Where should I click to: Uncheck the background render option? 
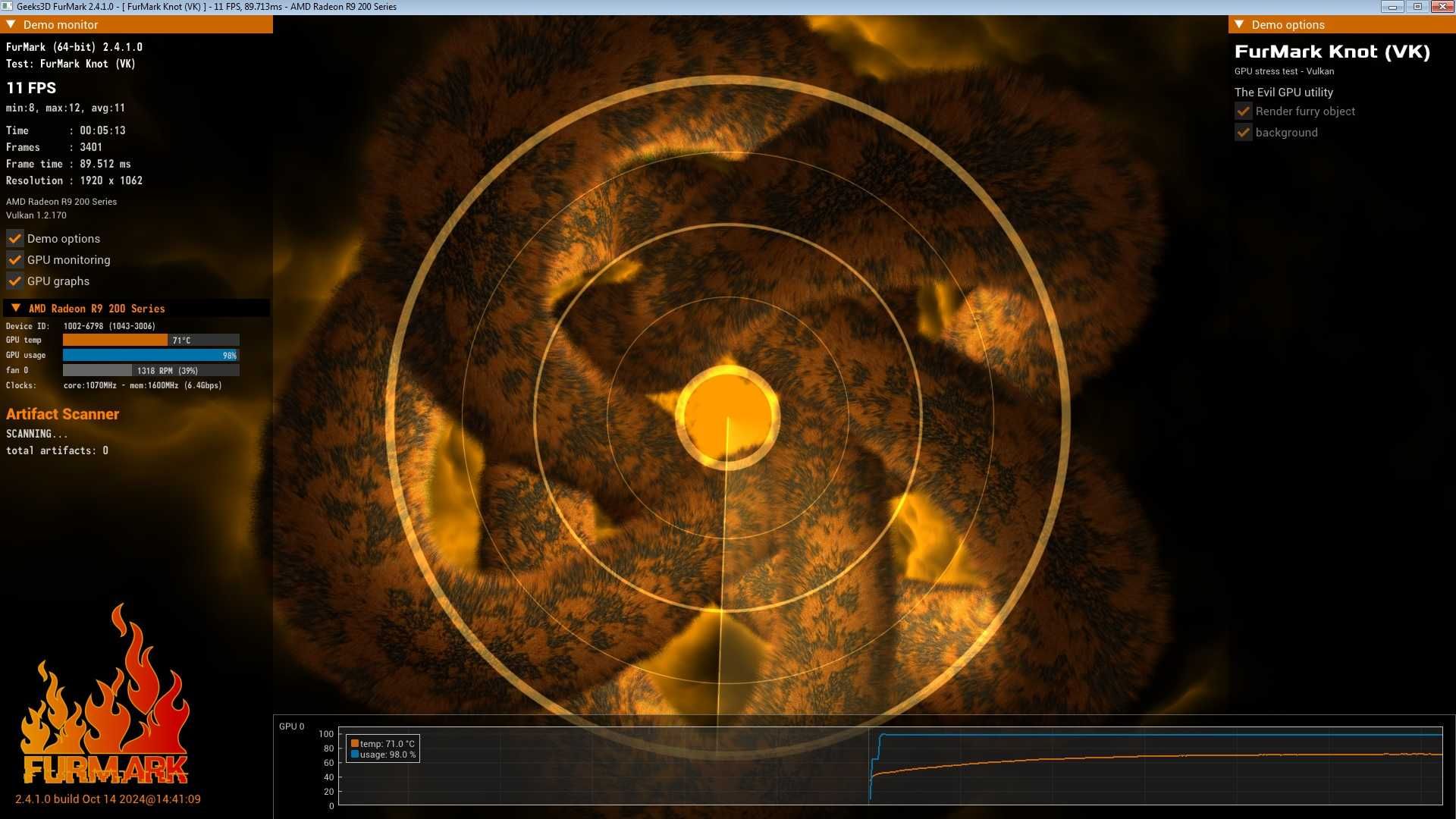(x=1243, y=133)
